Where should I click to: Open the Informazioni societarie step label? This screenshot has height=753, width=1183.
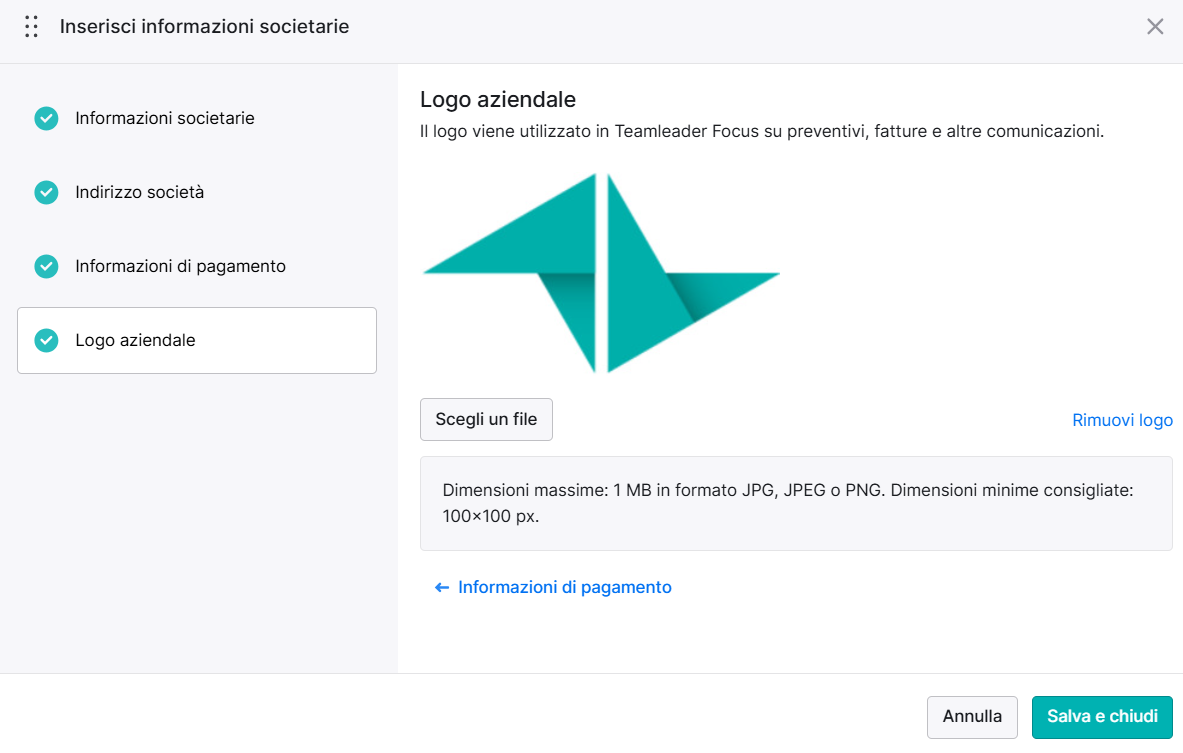164,118
